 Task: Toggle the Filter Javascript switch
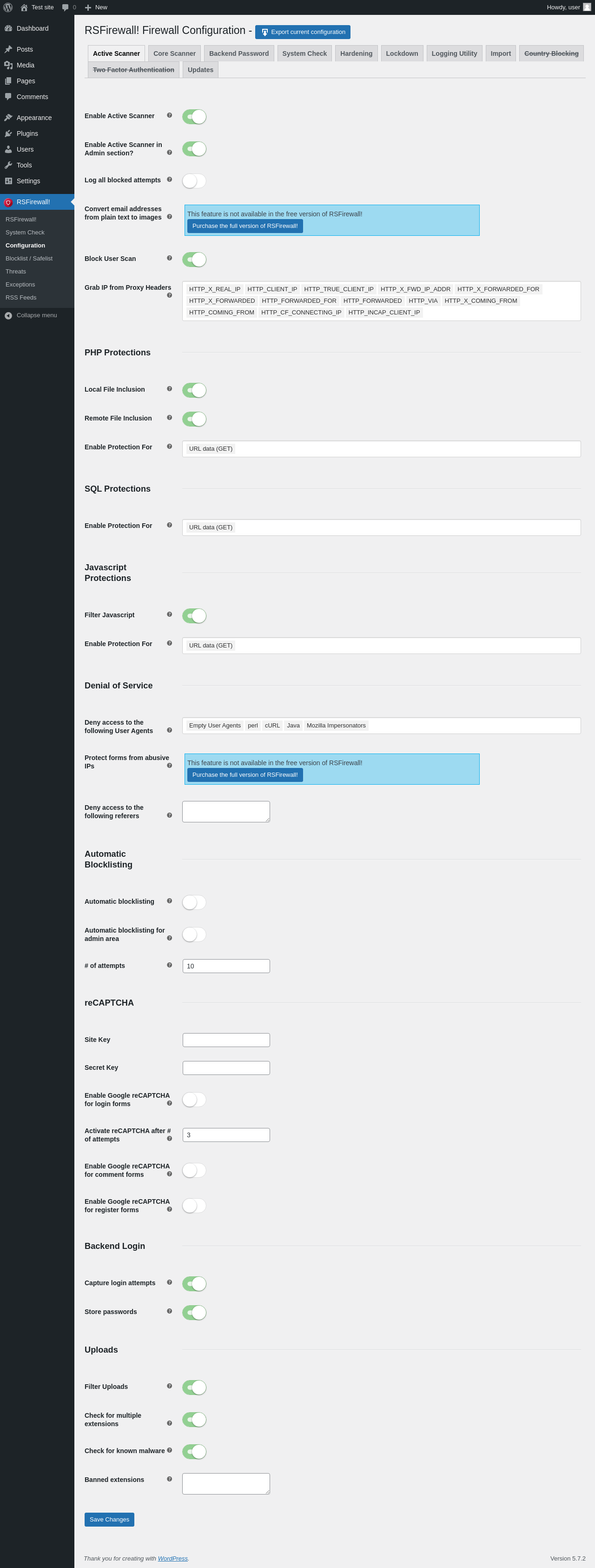click(194, 615)
